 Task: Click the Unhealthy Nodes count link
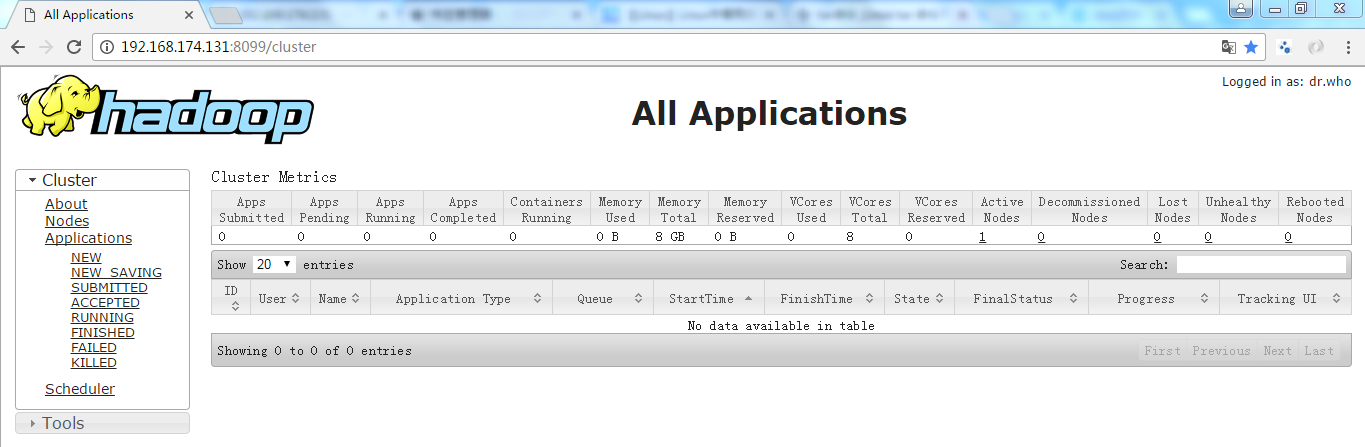(x=1208, y=237)
